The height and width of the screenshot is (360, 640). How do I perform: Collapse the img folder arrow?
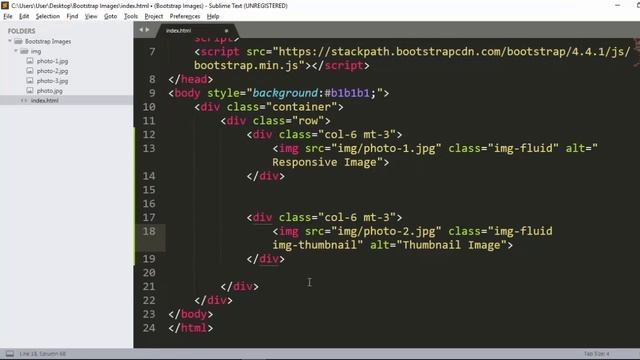tap(16, 51)
